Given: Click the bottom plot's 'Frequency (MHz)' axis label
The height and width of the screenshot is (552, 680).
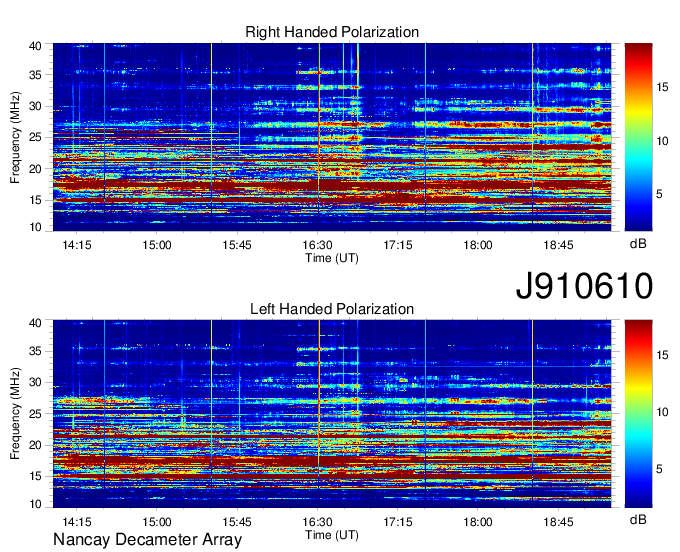Looking at the screenshot, I should pos(15,414).
